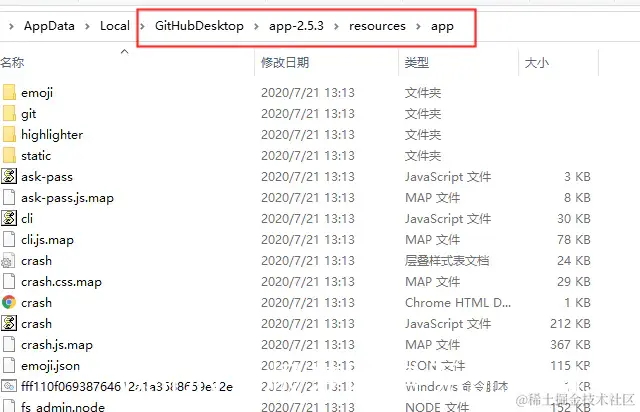Click the 30 KB size cell
Screen dimensions: 640x412
[574, 218]
